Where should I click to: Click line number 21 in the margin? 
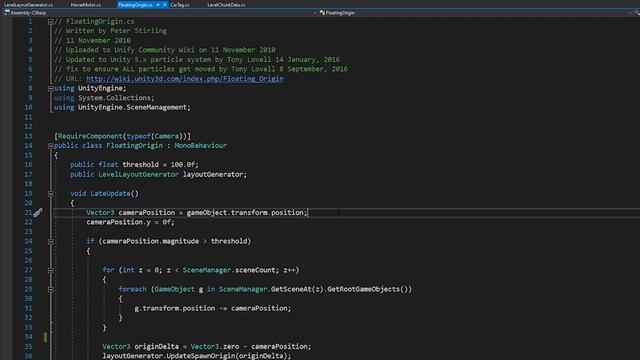pos(28,213)
